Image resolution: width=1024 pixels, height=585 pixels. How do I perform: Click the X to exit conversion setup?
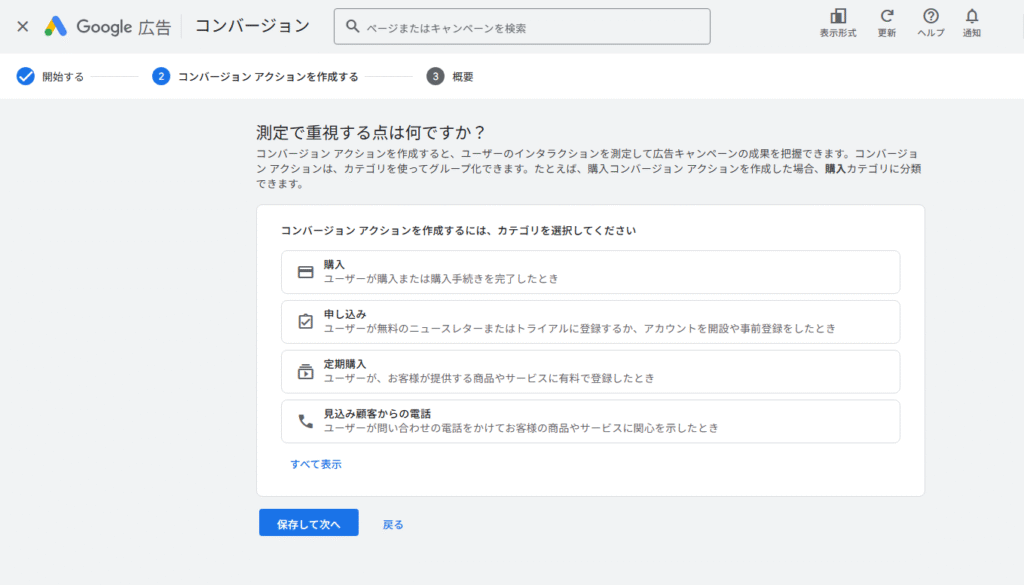click(22, 26)
